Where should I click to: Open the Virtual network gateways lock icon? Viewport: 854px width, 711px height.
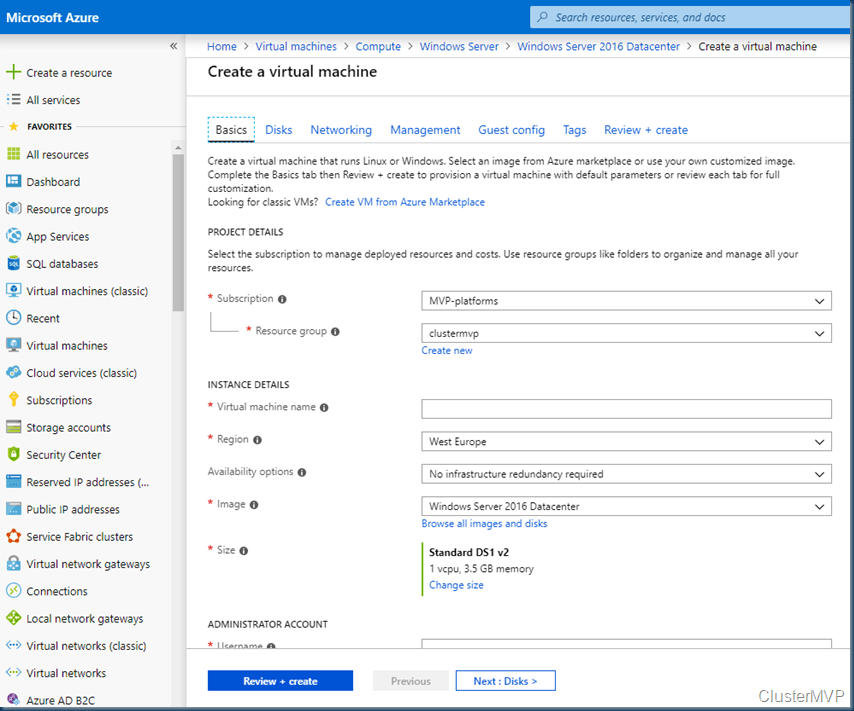pos(13,563)
